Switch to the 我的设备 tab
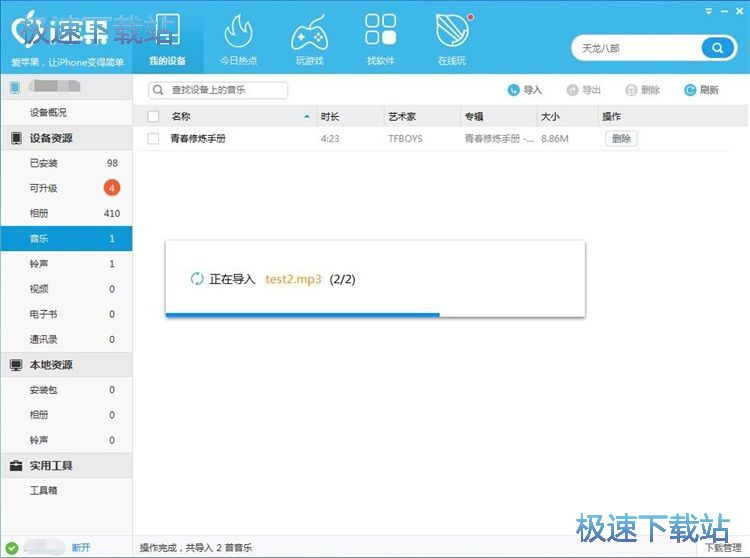This screenshot has height=558, width=750. pyautogui.click(x=167, y=38)
